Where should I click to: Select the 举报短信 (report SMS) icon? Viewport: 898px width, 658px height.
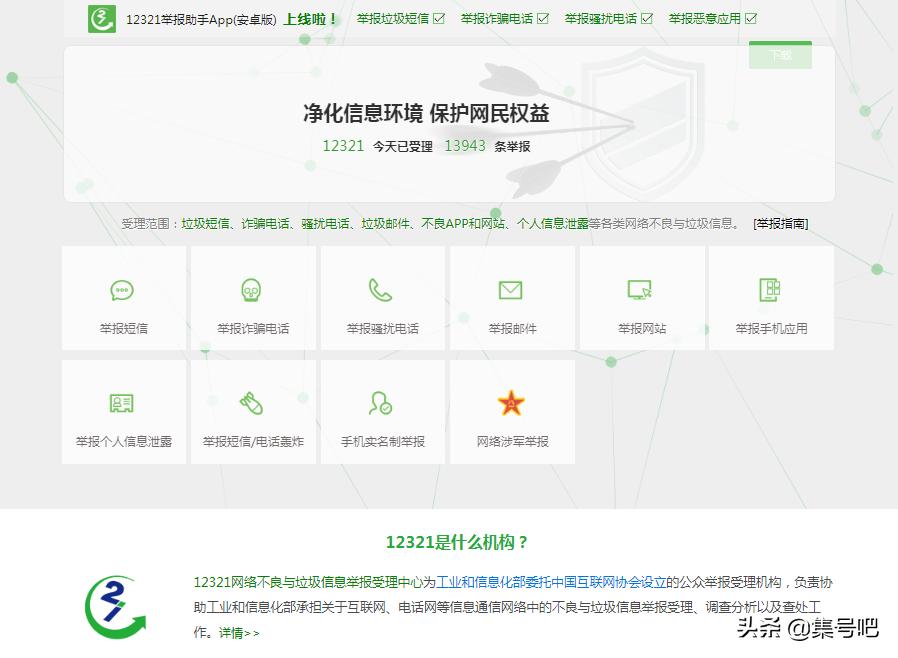(123, 291)
